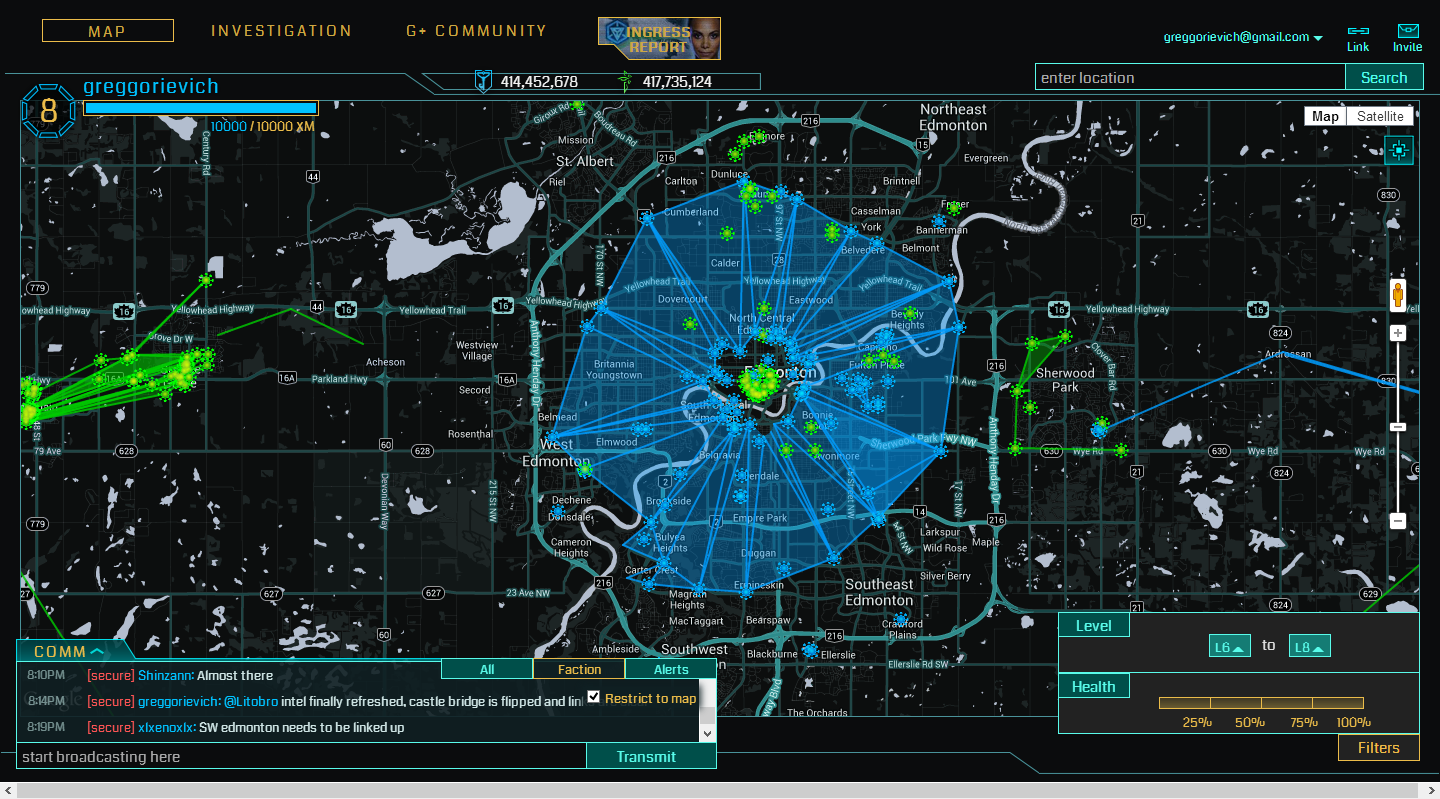Image resolution: width=1440 pixels, height=799 pixels.
Task: Click the portal Health slider bar
Action: coord(1261,703)
